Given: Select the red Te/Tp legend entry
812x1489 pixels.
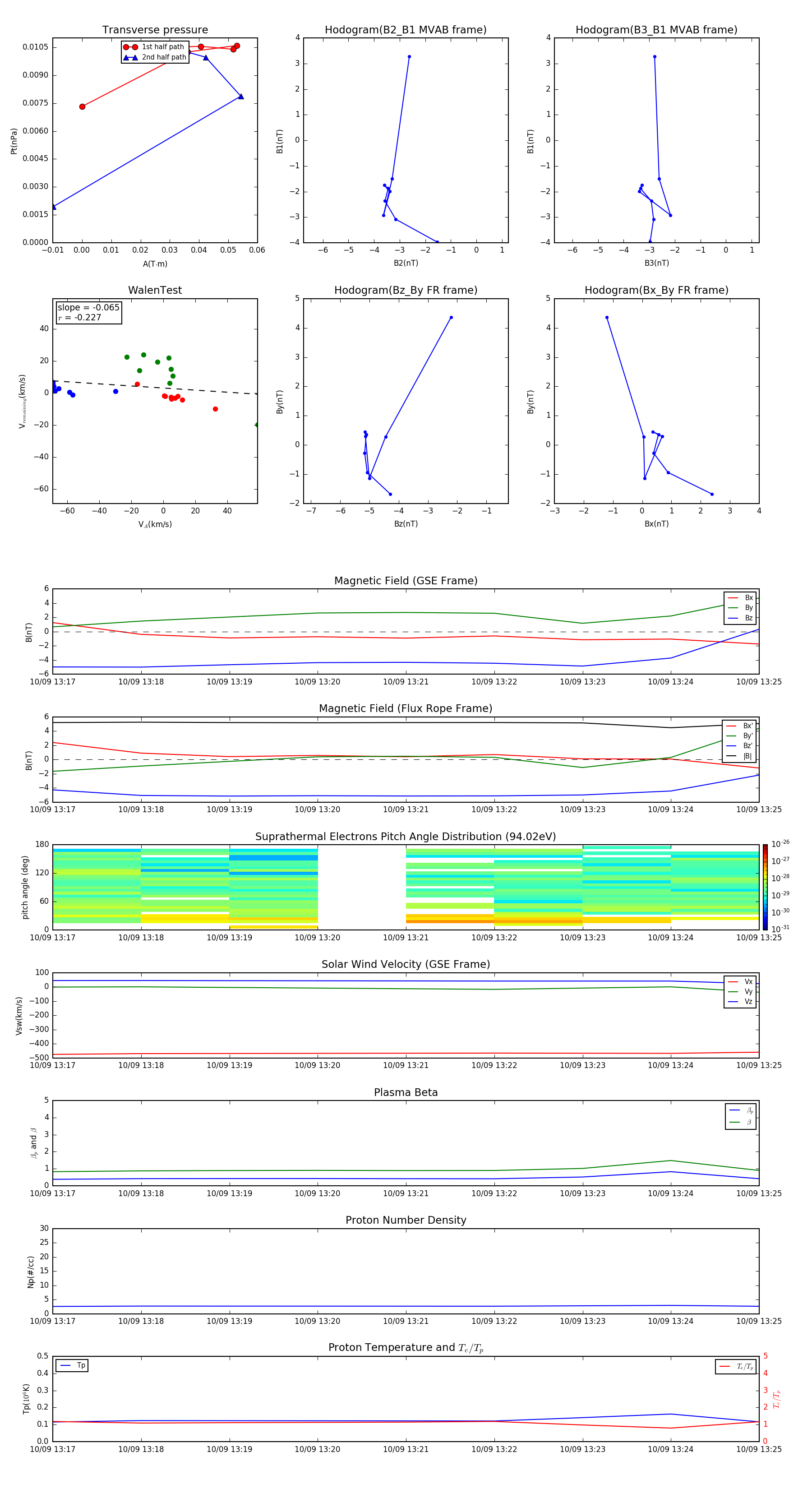Looking at the screenshot, I should 736,1366.
